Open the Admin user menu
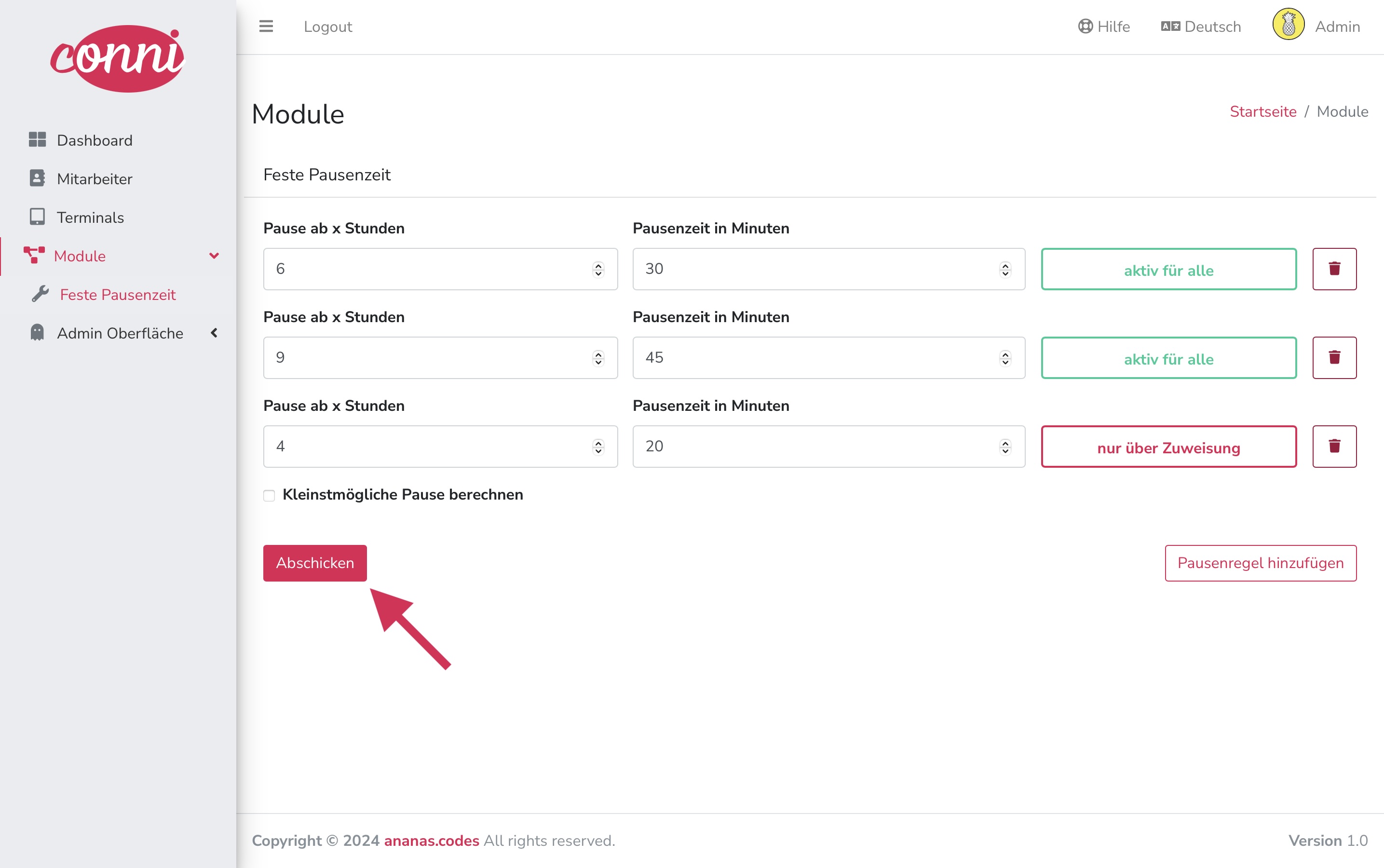This screenshot has width=1384, height=868. click(x=1316, y=25)
